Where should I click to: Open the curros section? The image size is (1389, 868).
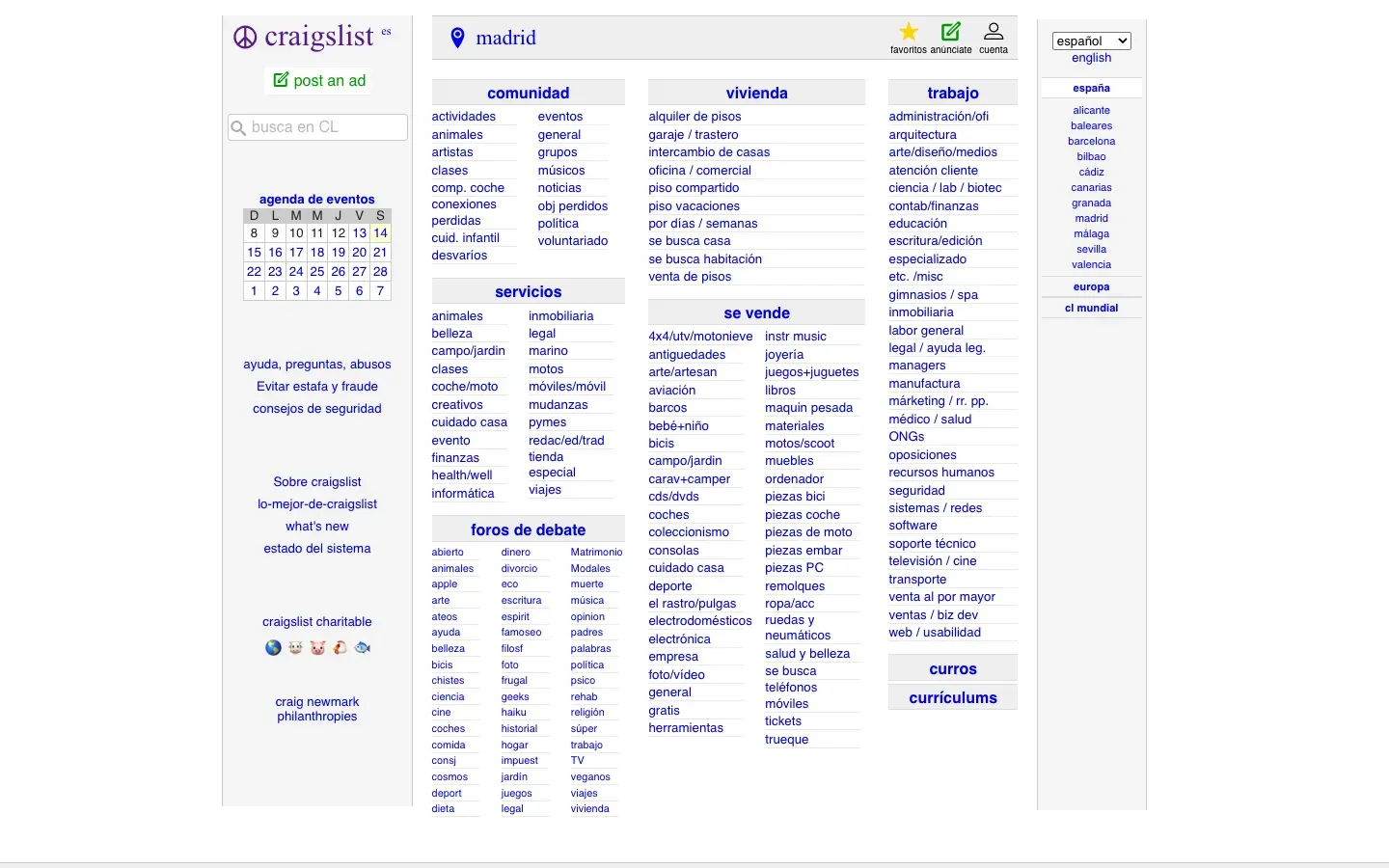(952, 667)
